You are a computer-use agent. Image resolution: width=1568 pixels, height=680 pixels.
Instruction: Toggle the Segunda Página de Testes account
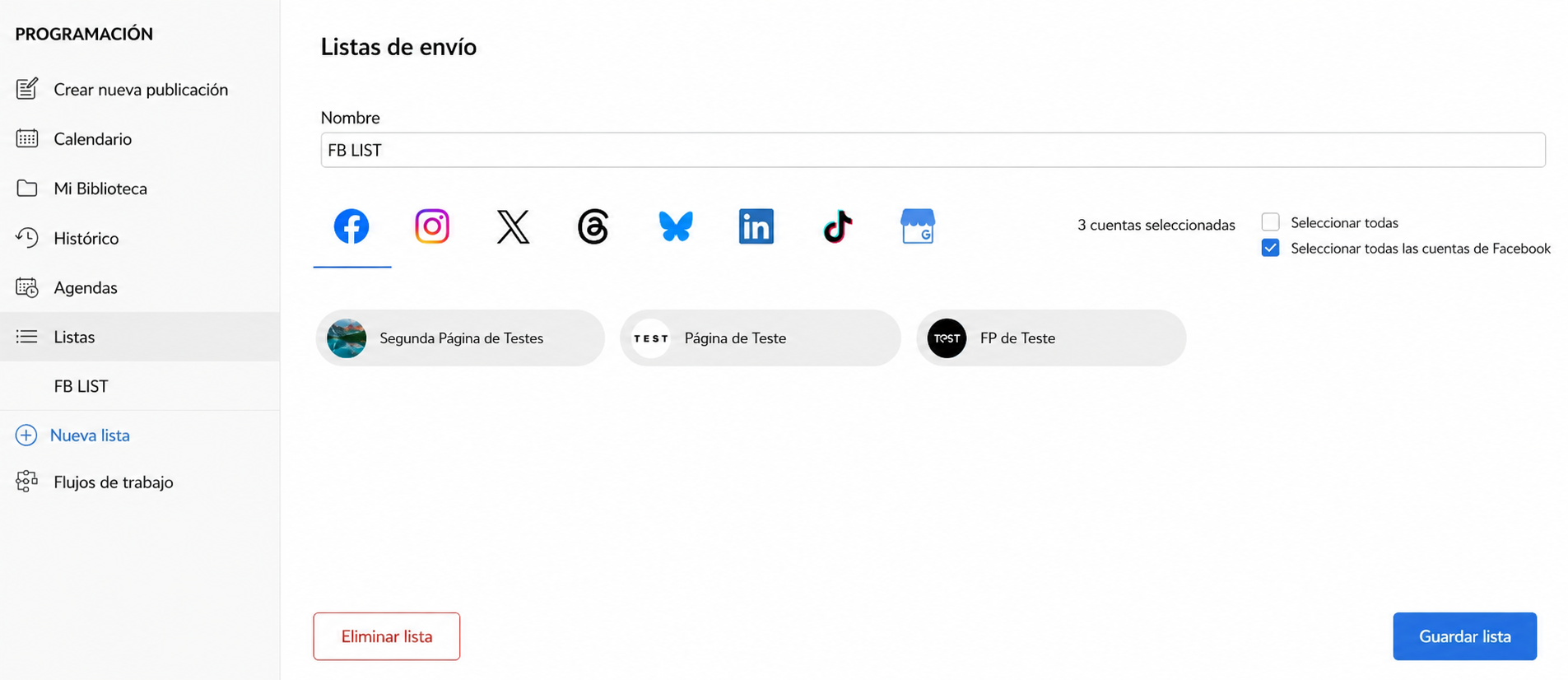[x=460, y=338]
